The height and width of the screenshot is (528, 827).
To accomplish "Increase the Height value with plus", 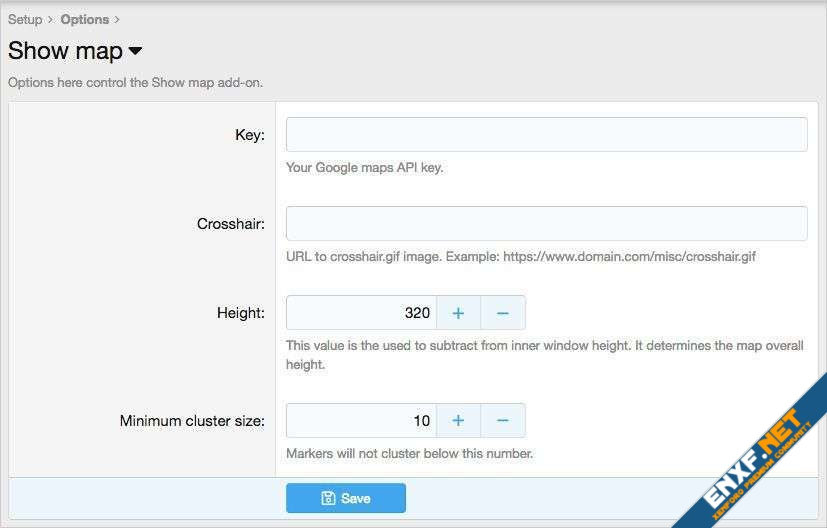I will tap(458, 313).
